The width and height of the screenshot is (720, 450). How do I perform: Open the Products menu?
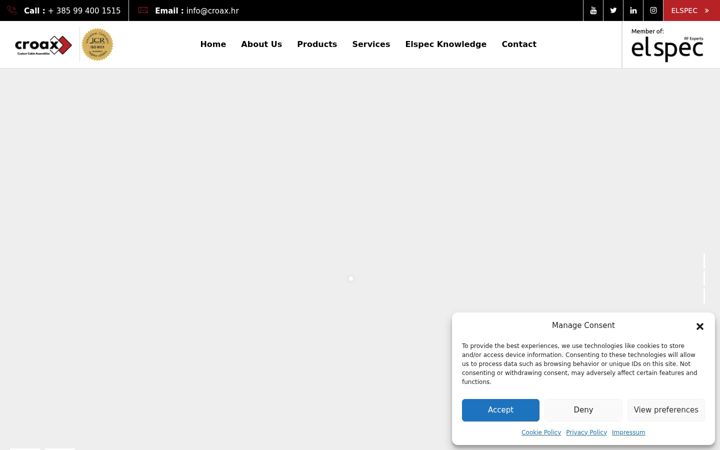(x=317, y=45)
